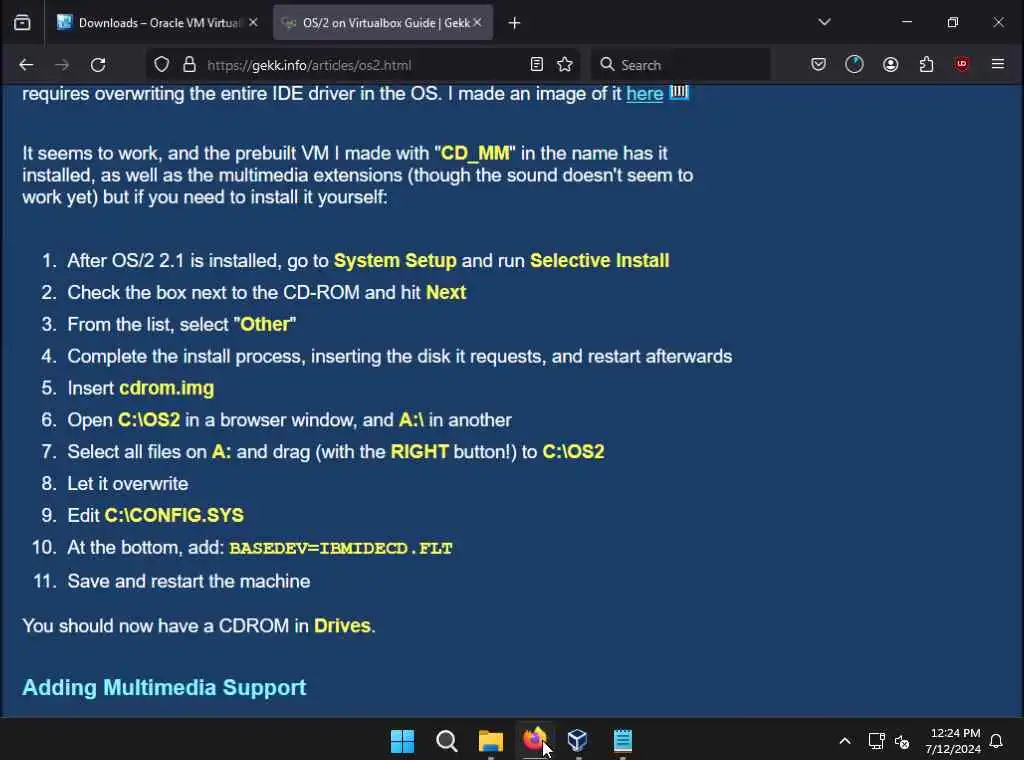Open a new tab with plus button

(515, 23)
